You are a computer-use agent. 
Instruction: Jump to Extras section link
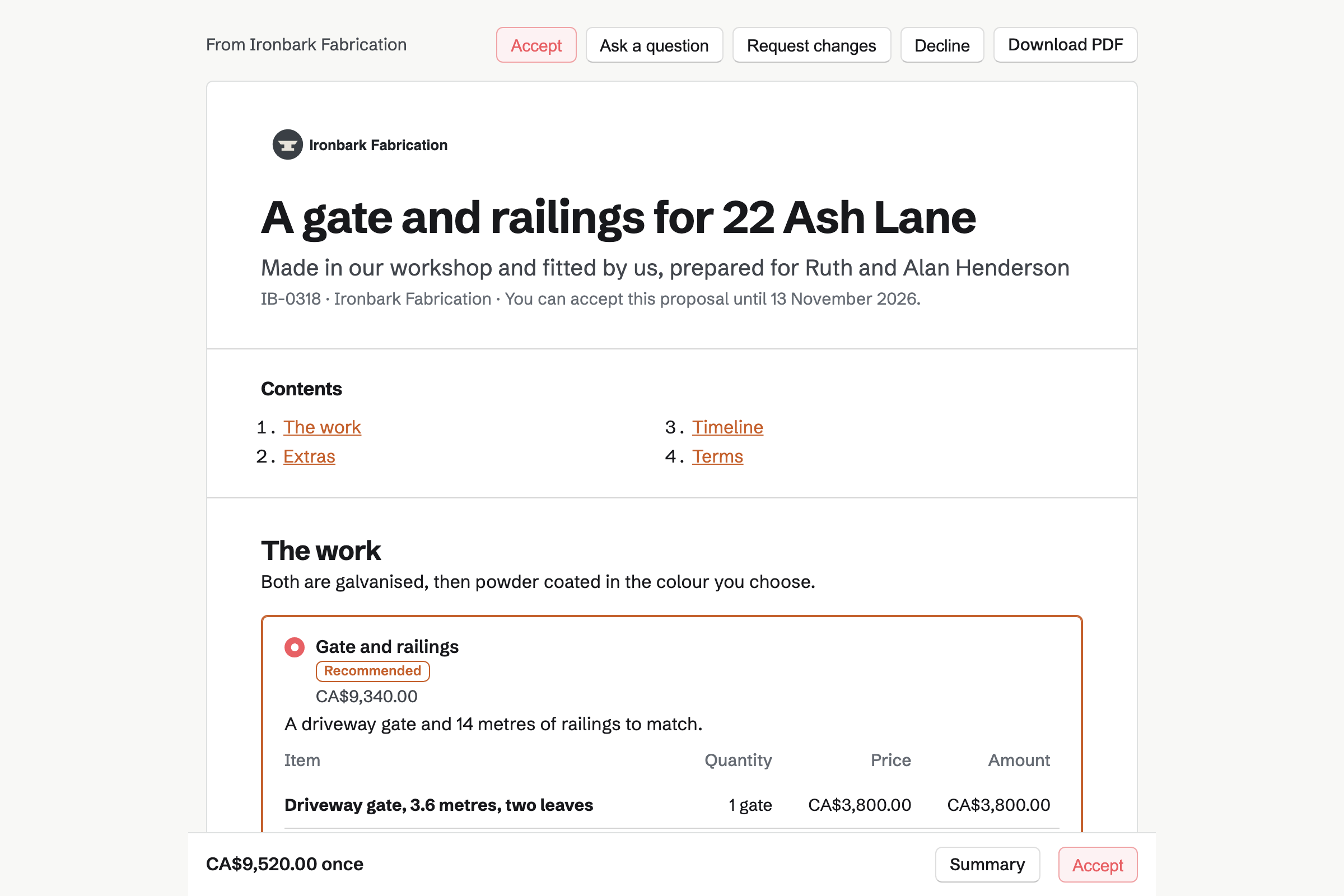point(309,456)
